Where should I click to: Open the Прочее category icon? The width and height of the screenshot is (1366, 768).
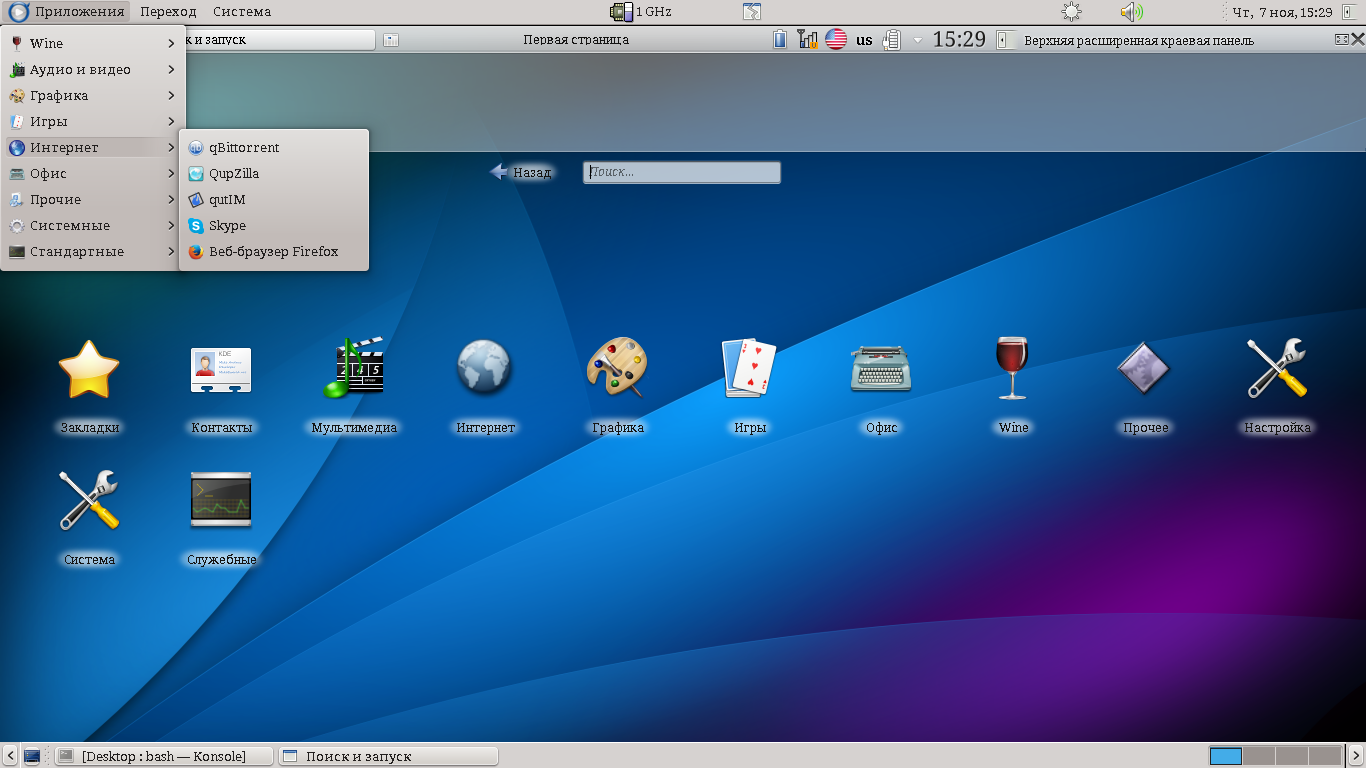(x=1145, y=367)
